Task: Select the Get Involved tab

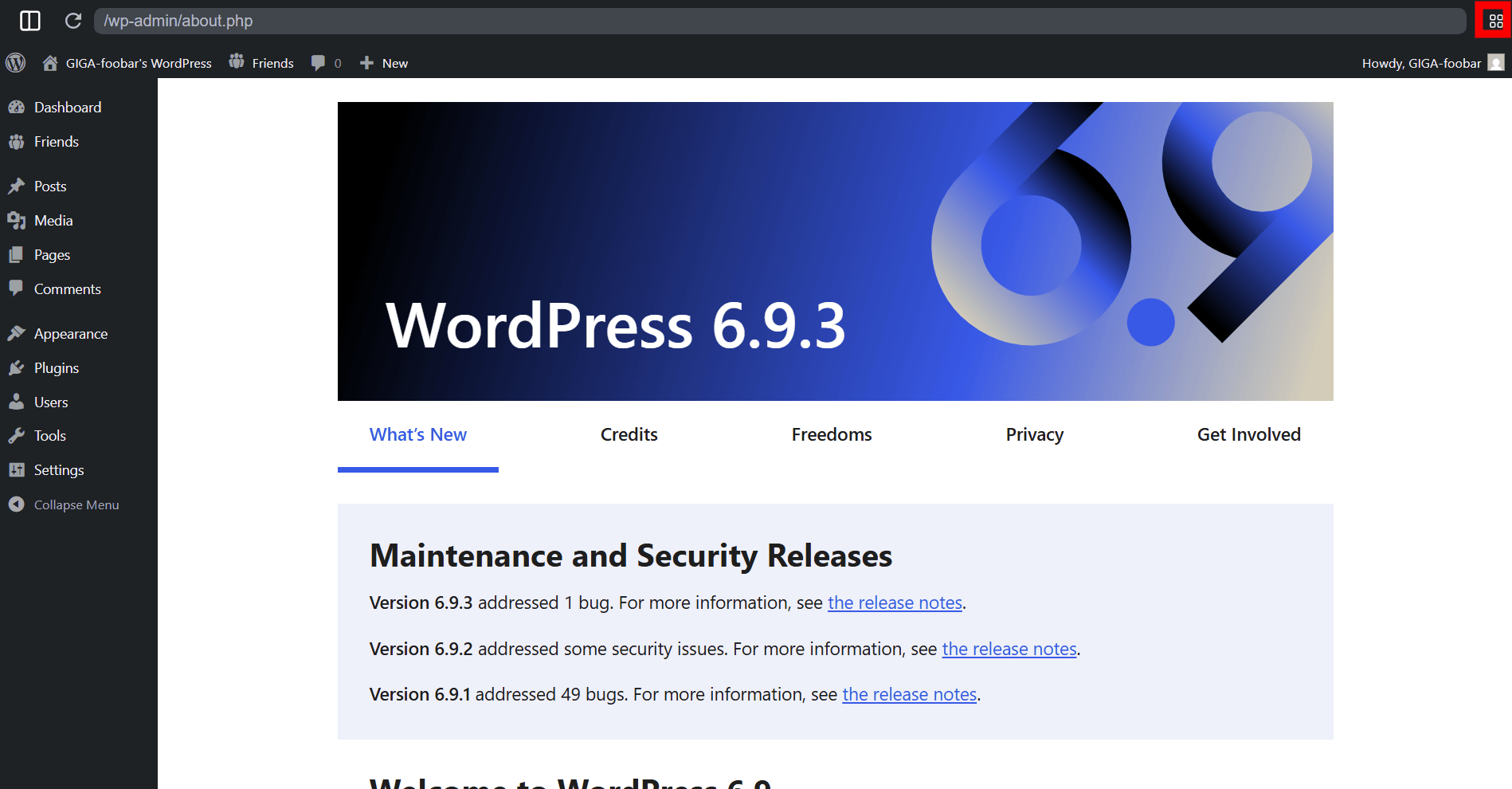Action: 1248,435
